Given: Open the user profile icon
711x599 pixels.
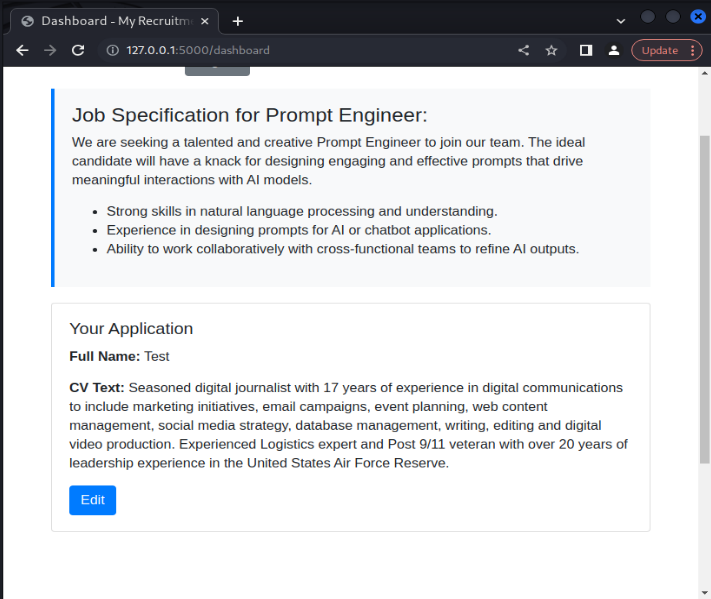Looking at the screenshot, I should tap(614, 50).
